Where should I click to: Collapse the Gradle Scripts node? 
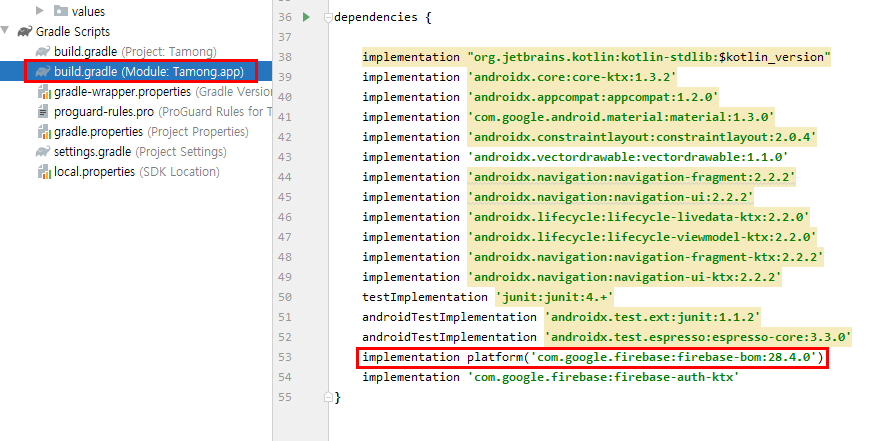point(6,31)
